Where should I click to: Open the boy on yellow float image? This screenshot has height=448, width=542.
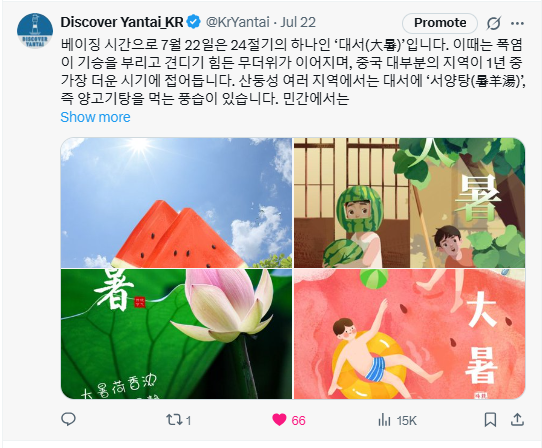coord(409,334)
